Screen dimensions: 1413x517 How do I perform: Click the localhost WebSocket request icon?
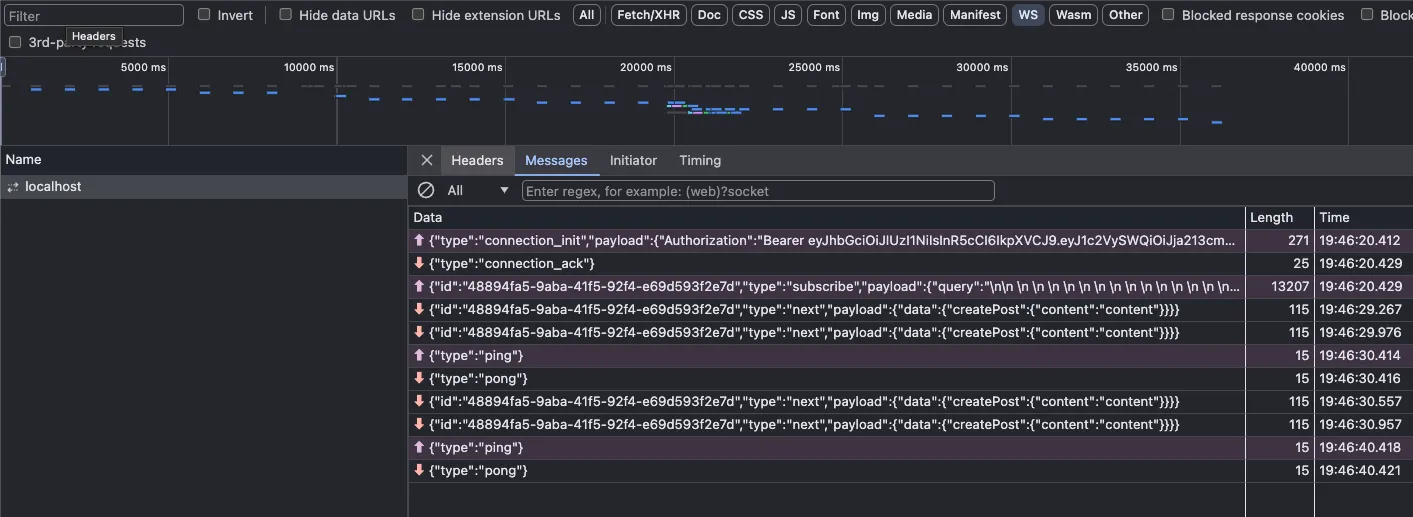tap(13, 187)
